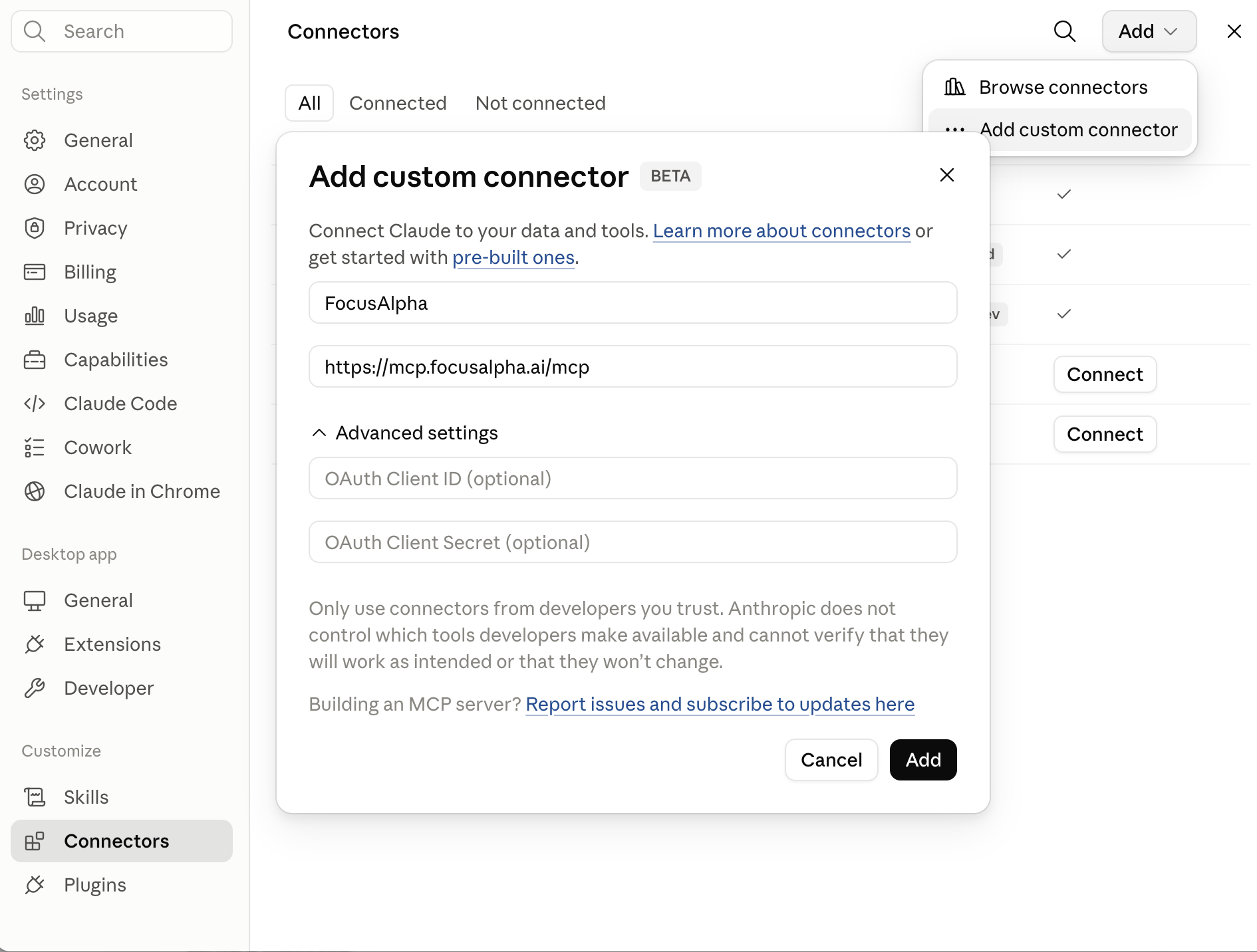Image resolution: width=1257 pixels, height=952 pixels.
Task: Cancel the custom connector dialog
Action: click(831, 760)
